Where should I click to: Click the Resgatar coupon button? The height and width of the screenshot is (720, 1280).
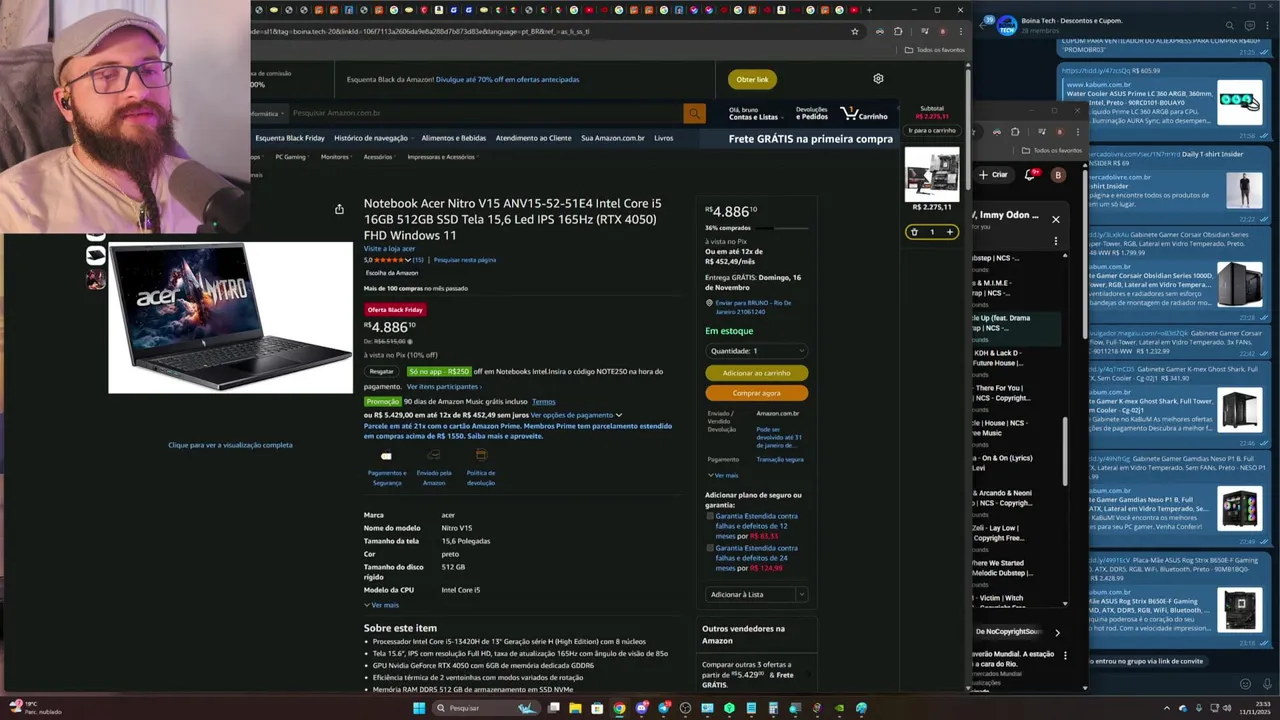pyautogui.click(x=382, y=371)
